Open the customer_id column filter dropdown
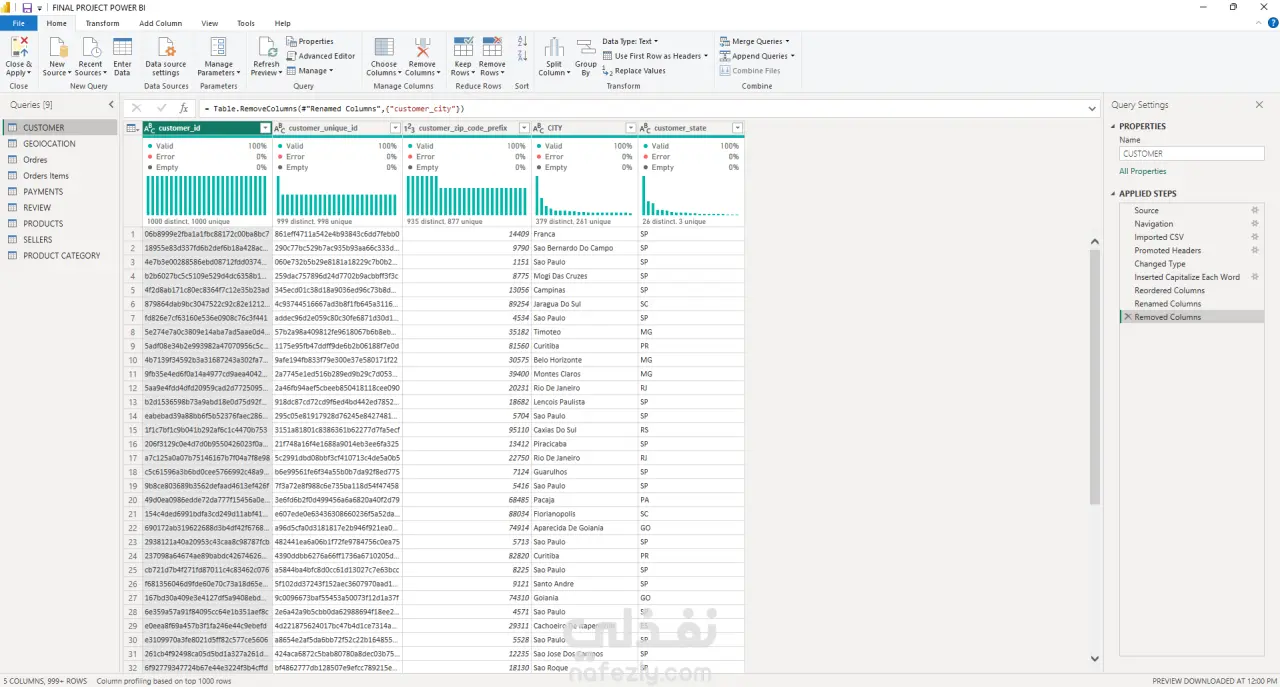The width and height of the screenshot is (1280, 687). [265, 128]
